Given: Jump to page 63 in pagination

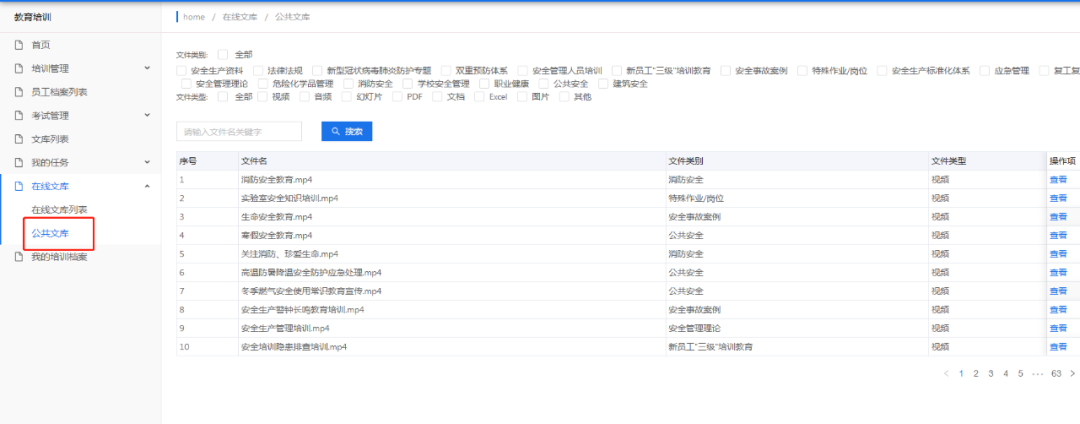Looking at the screenshot, I should 1056,373.
